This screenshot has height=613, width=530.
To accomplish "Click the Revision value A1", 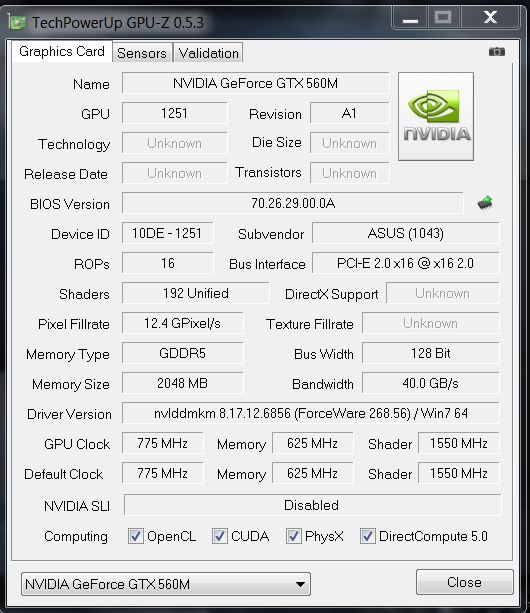I will [x=349, y=113].
